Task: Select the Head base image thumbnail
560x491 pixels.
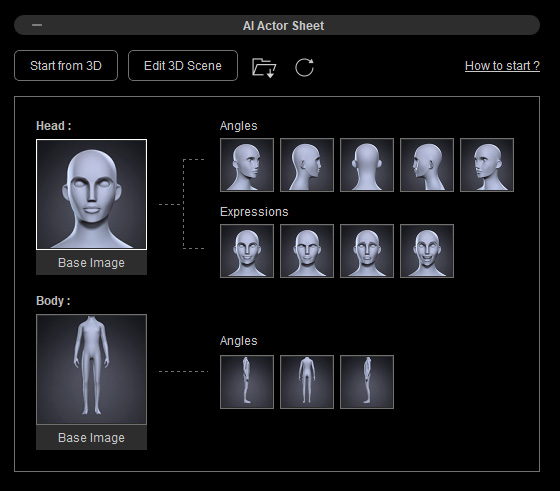Action: pyautogui.click(x=91, y=194)
